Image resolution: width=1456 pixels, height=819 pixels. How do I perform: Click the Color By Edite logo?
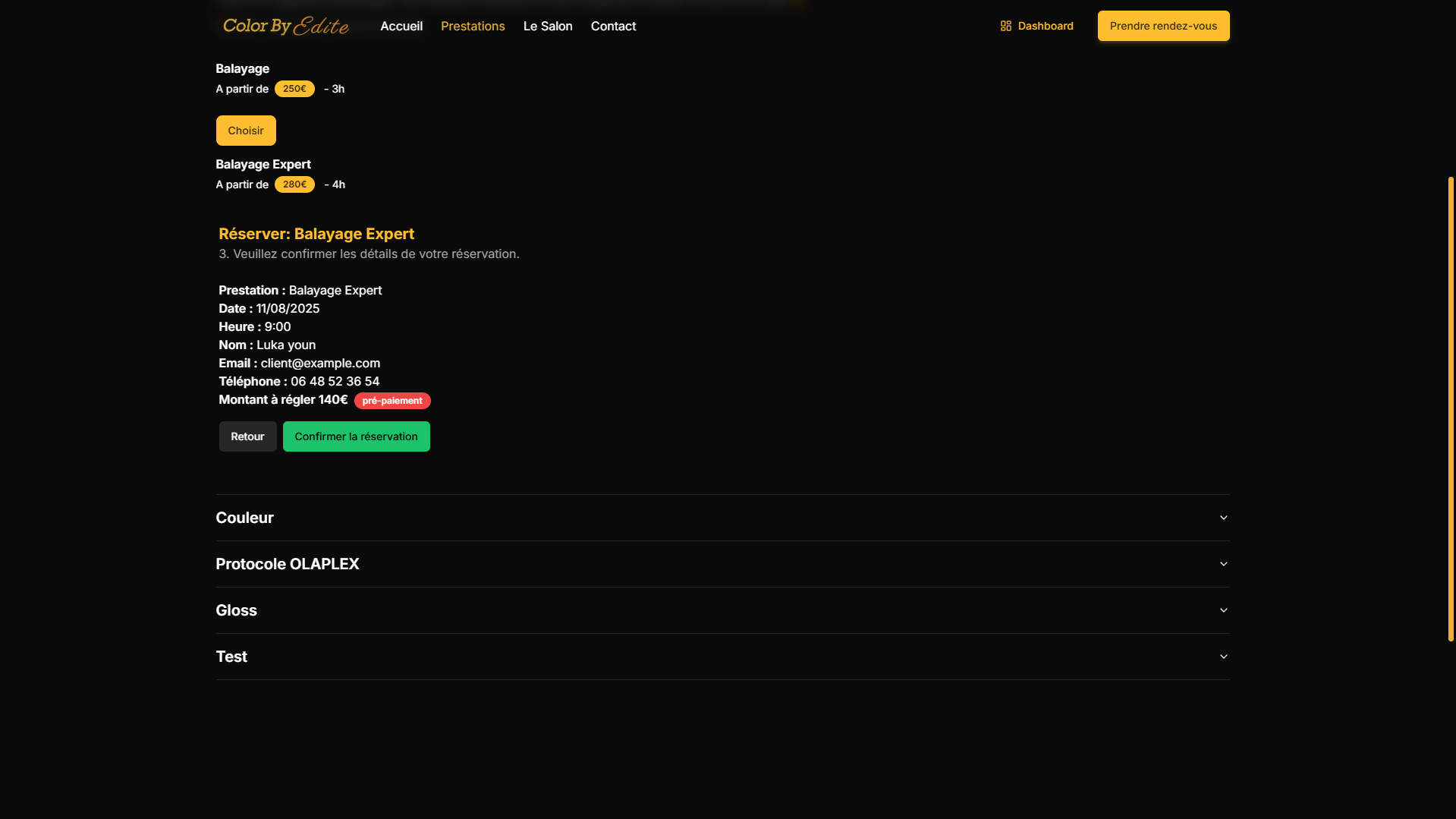[285, 26]
